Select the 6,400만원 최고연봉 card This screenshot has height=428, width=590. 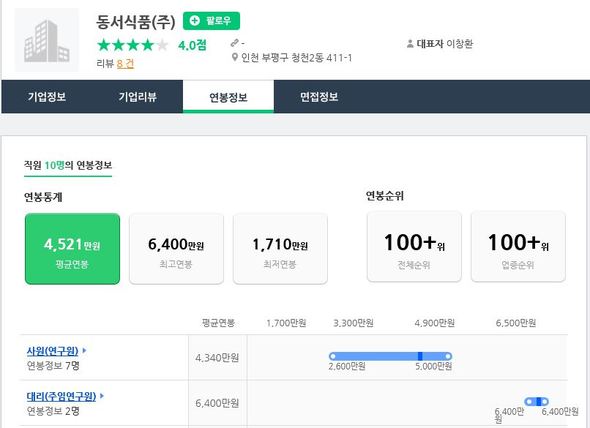(x=176, y=249)
